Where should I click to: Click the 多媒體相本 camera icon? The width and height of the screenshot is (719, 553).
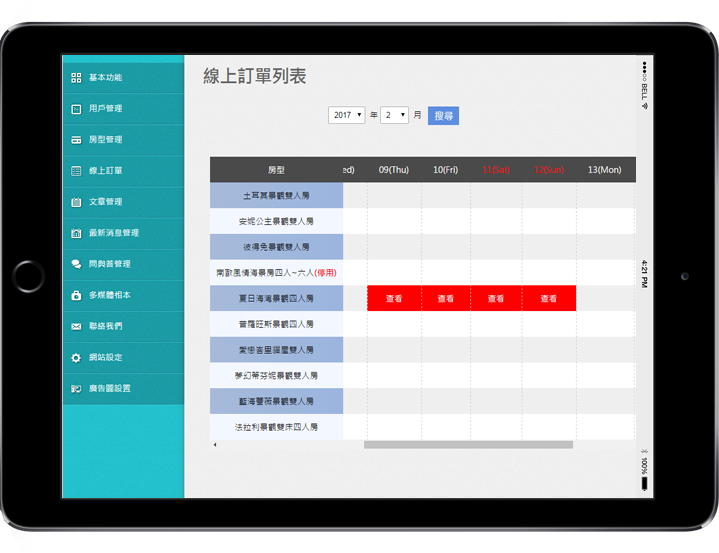pos(76,295)
